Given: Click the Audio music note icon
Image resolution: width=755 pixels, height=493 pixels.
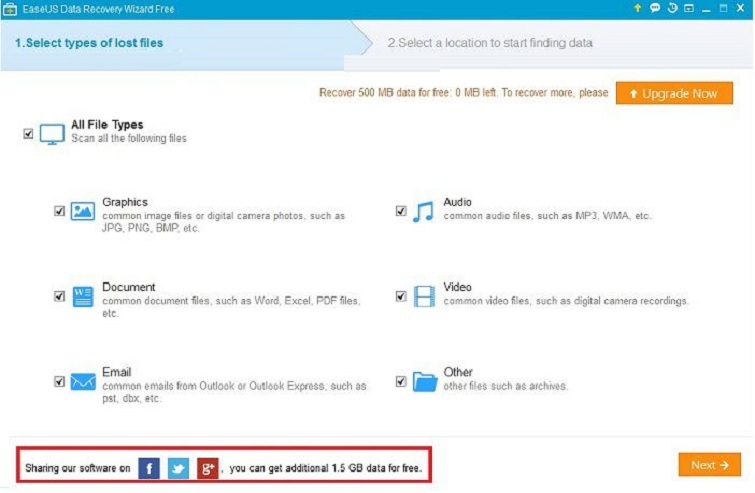Looking at the screenshot, I should [424, 211].
